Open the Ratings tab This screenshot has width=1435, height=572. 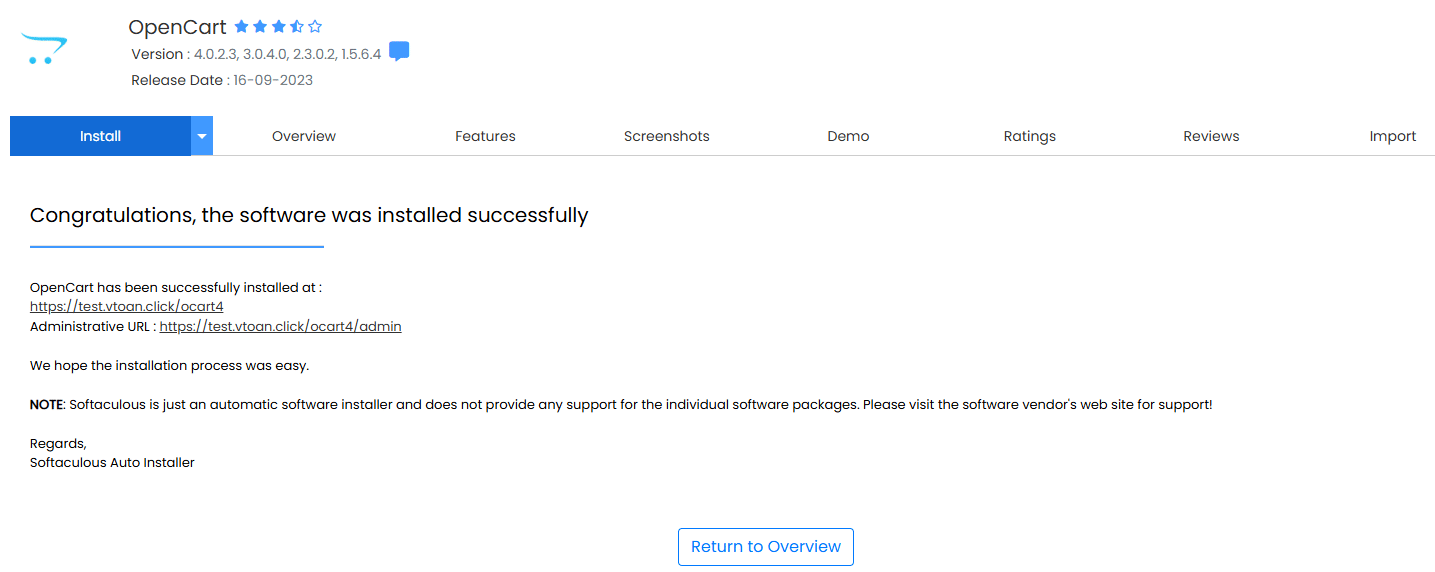pos(1030,136)
